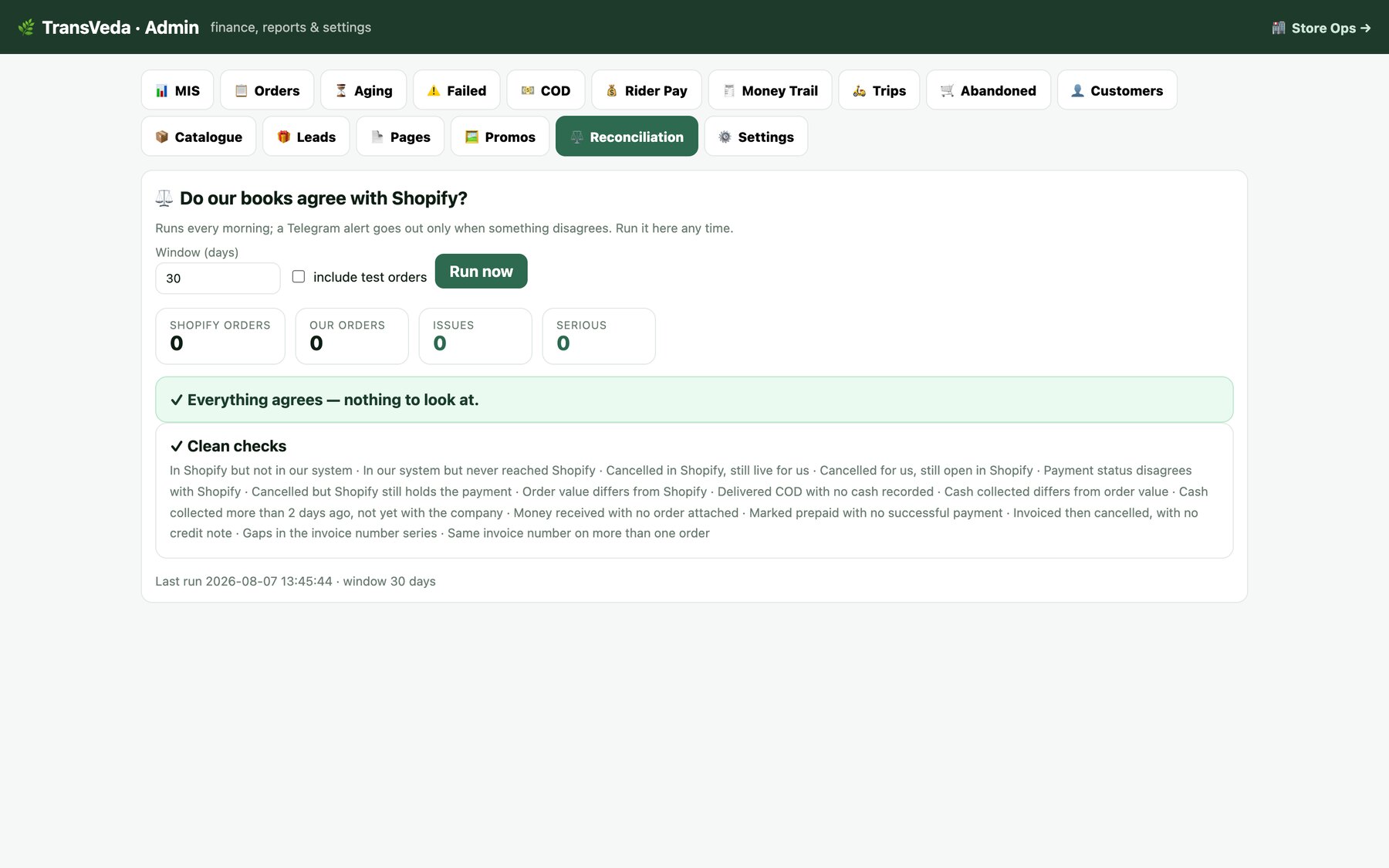Click the Orders clipboard icon
The width and height of the screenshot is (1389, 868).
242,91
